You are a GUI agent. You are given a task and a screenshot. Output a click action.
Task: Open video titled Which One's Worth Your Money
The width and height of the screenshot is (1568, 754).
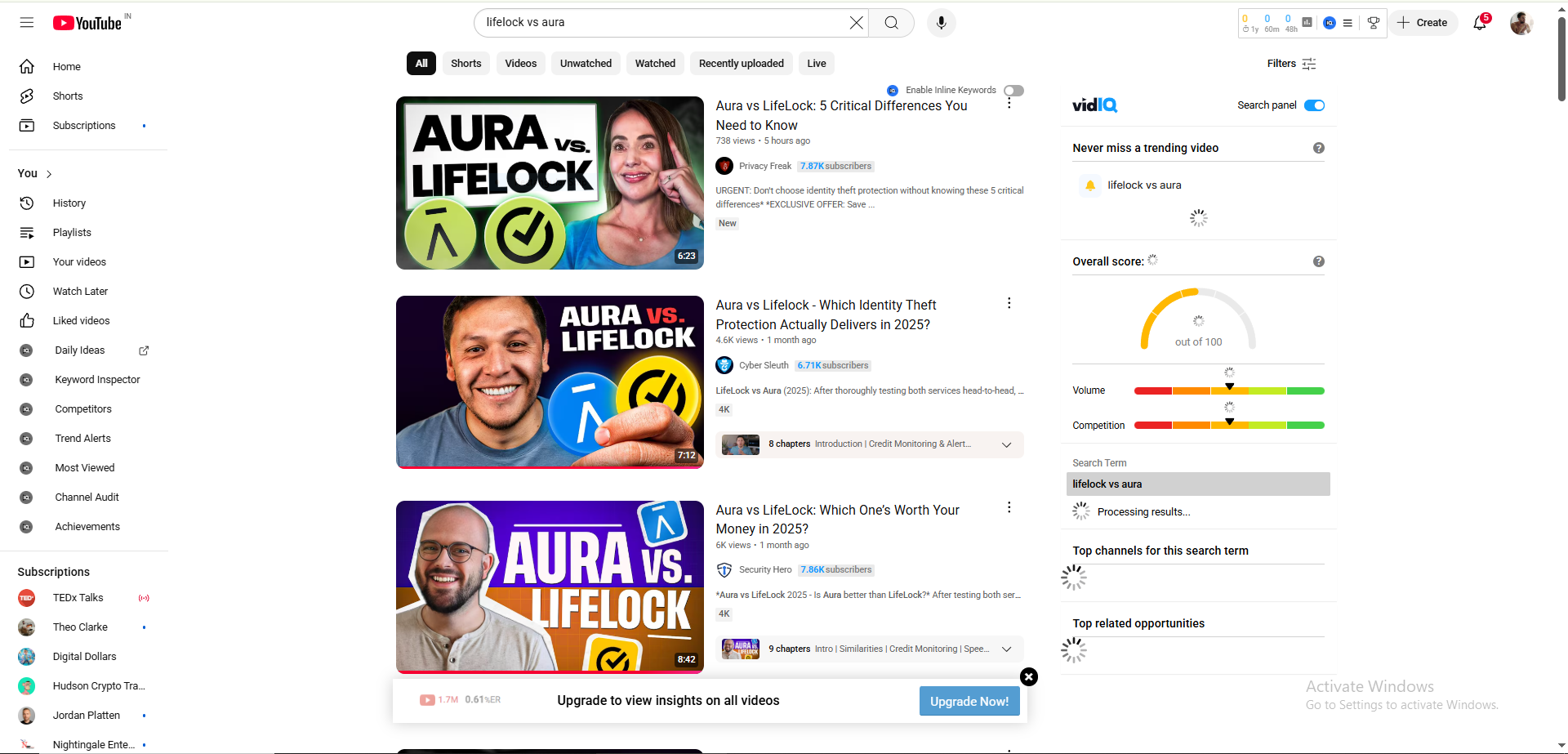[837, 520]
